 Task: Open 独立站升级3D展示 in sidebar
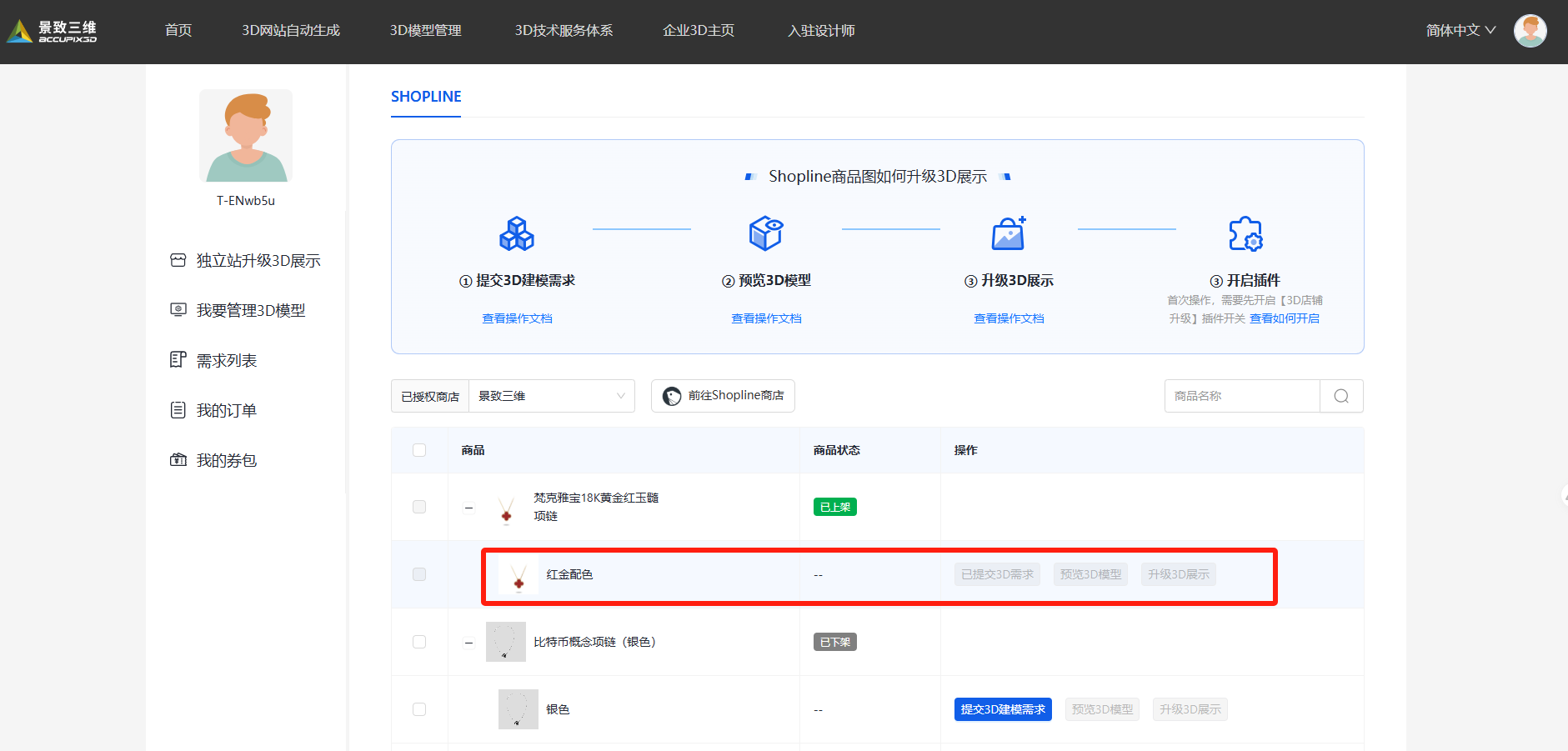pos(258,261)
